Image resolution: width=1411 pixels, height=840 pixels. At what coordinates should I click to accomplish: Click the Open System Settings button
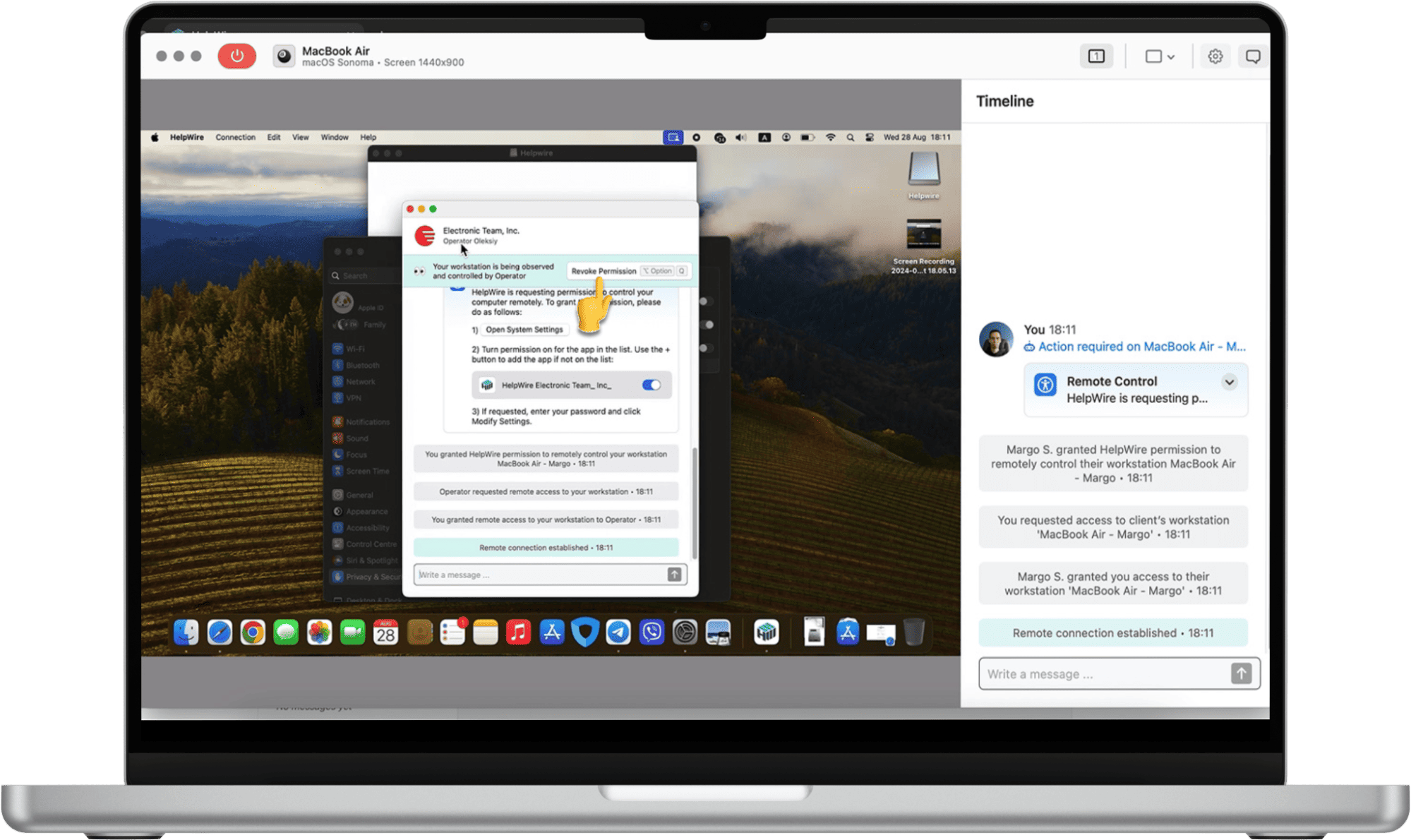pyautogui.click(x=524, y=330)
